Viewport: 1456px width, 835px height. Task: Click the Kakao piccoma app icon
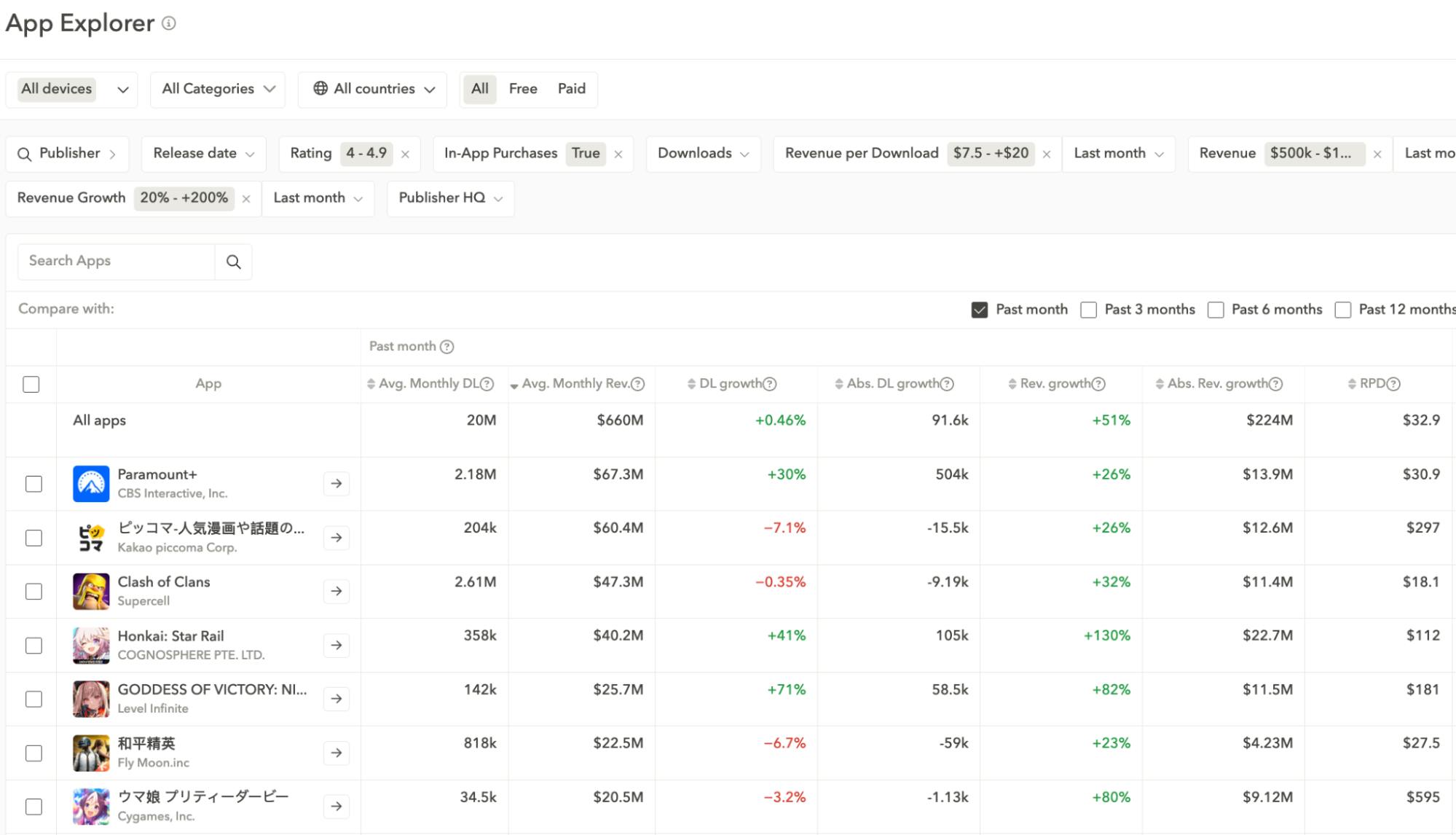[90, 537]
